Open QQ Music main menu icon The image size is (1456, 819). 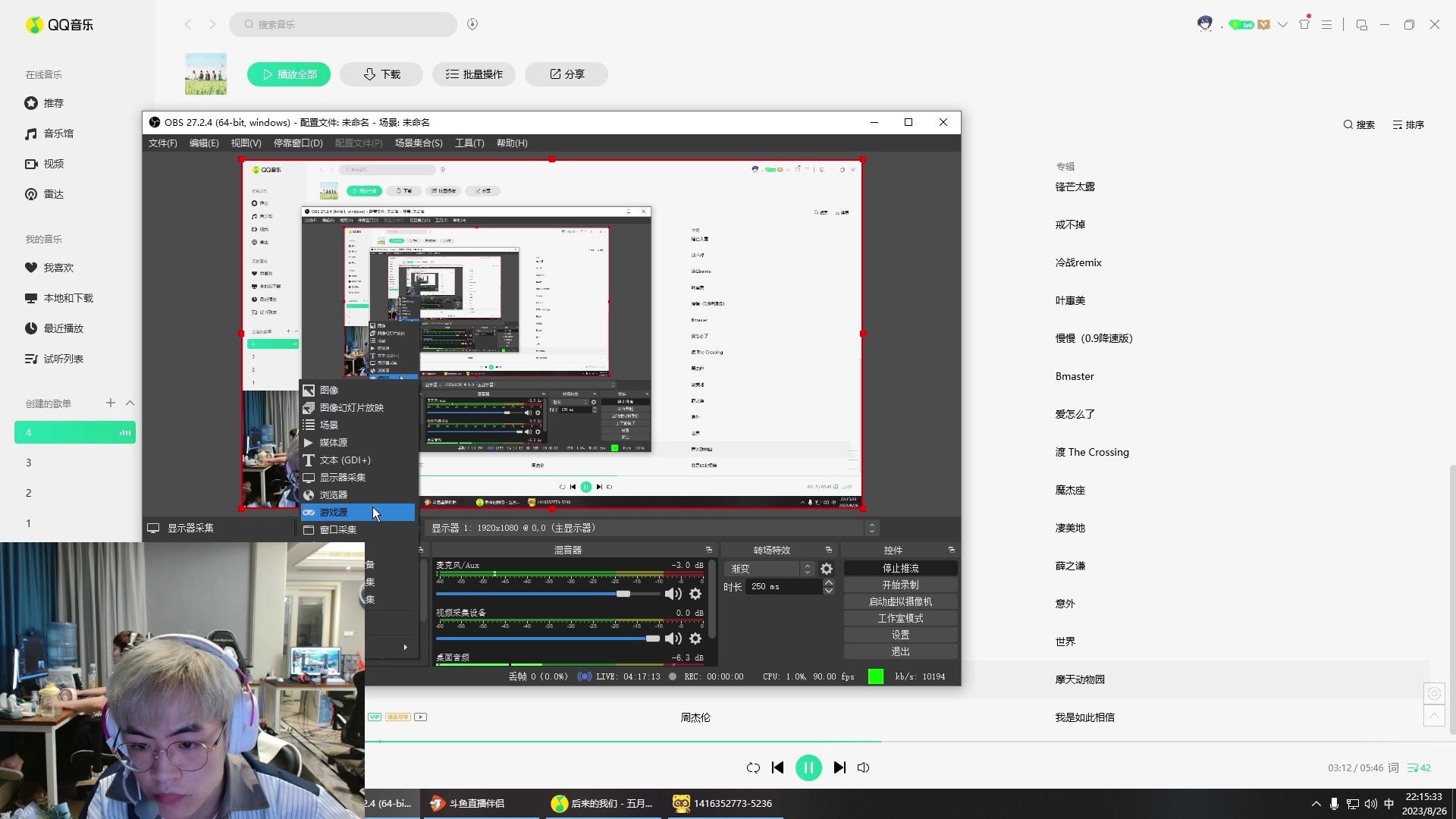[1326, 24]
